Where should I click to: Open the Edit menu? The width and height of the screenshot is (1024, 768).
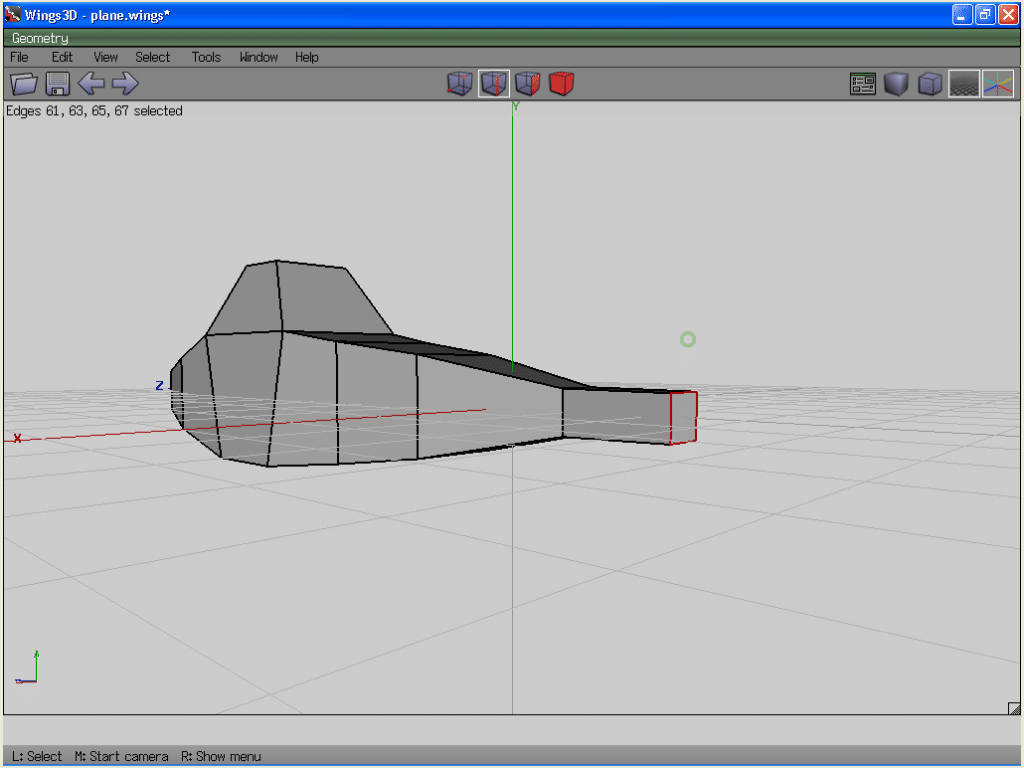[x=62, y=57]
